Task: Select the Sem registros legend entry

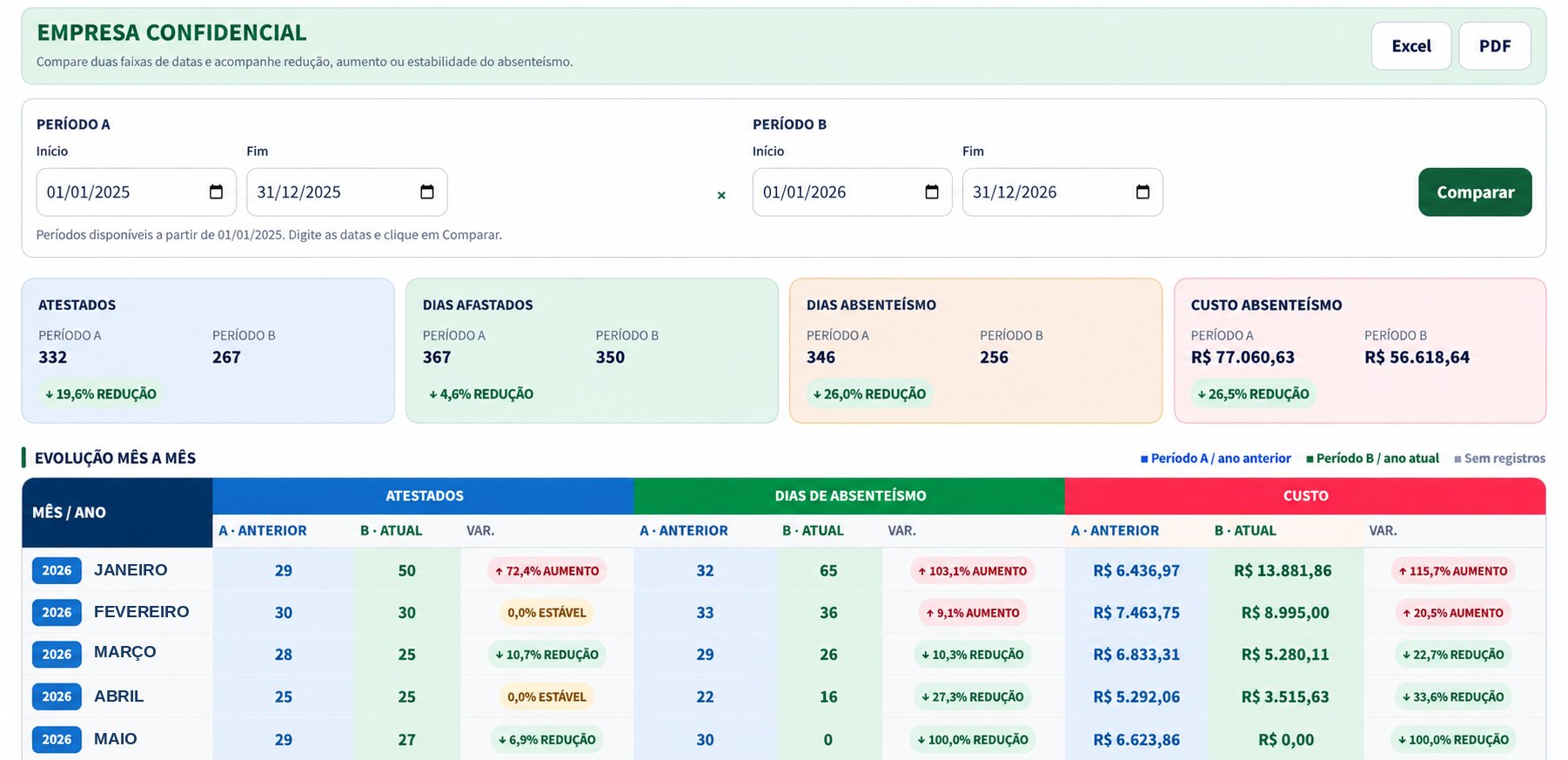Action: point(1499,458)
